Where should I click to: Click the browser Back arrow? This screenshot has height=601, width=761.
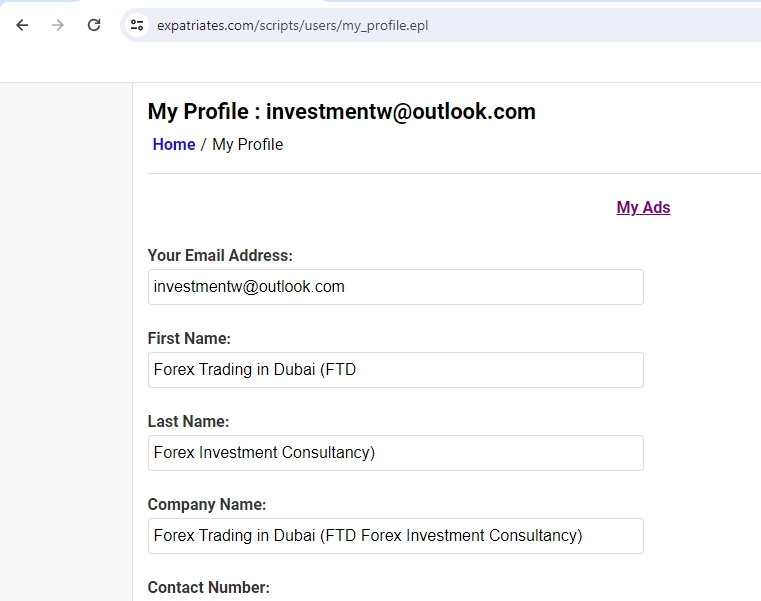(22, 25)
